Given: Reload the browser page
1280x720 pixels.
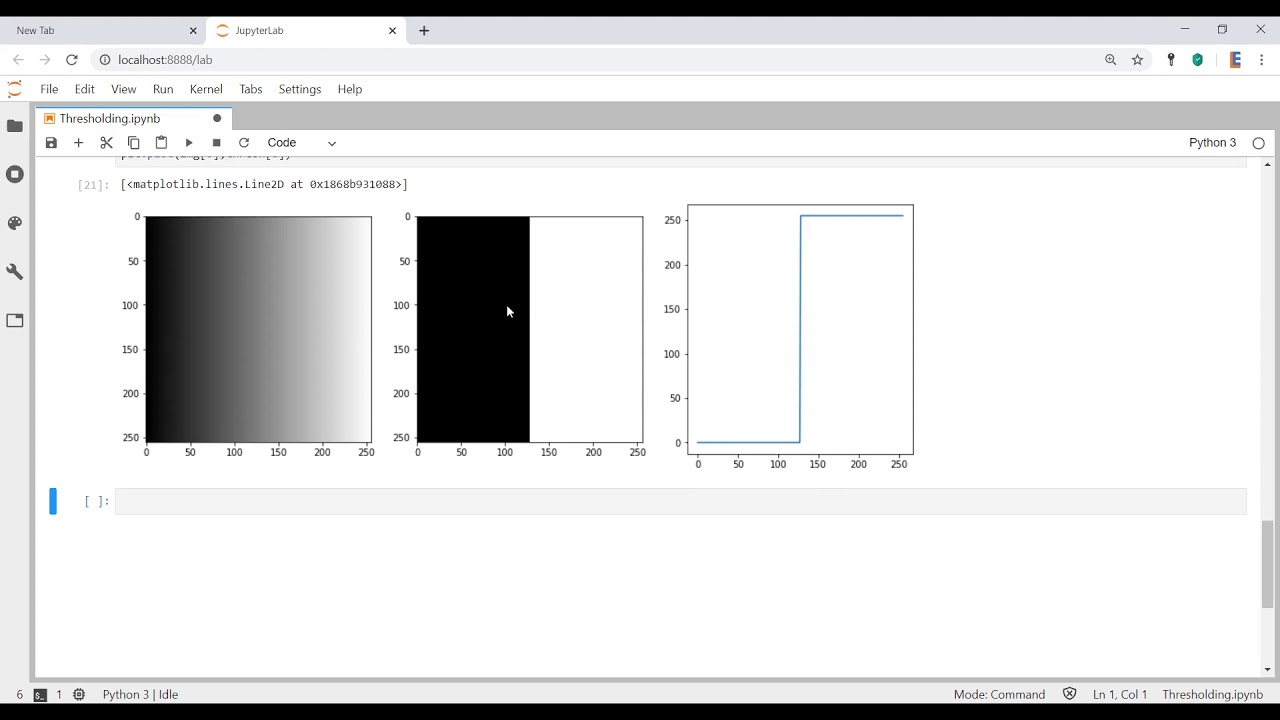Looking at the screenshot, I should pyautogui.click(x=72, y=60).
